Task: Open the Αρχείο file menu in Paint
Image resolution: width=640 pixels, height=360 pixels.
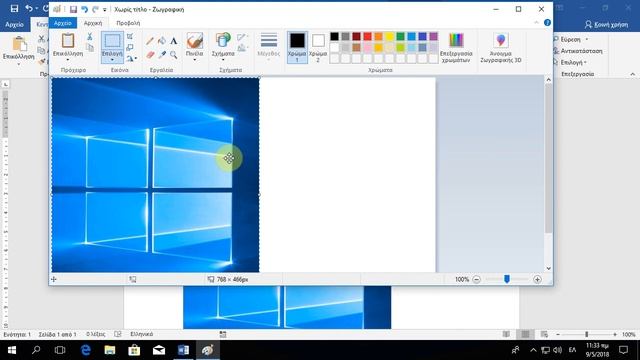Action: tap(63, 23)
